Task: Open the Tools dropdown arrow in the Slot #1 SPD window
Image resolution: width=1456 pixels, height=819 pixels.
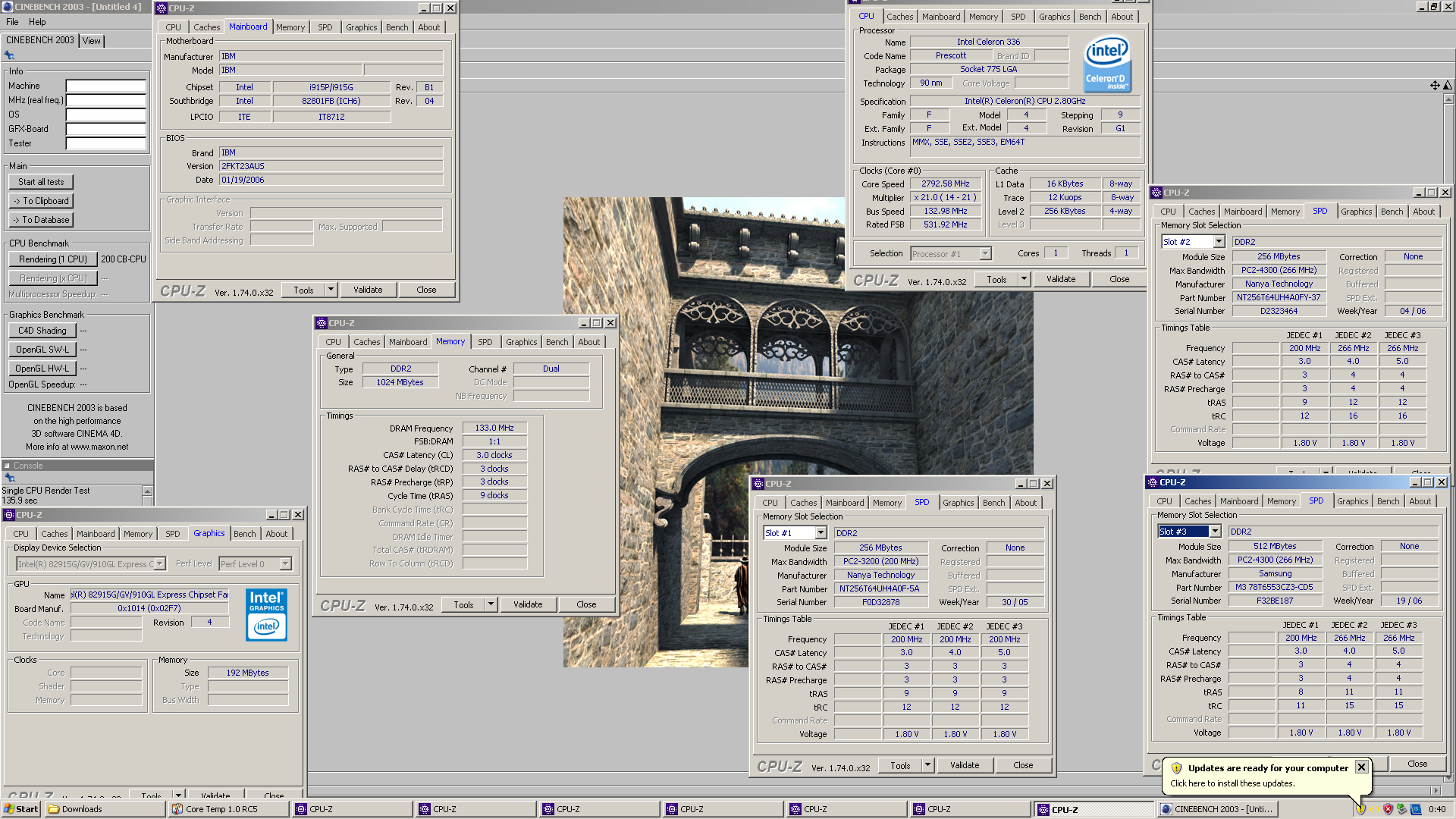Action: 927,765
